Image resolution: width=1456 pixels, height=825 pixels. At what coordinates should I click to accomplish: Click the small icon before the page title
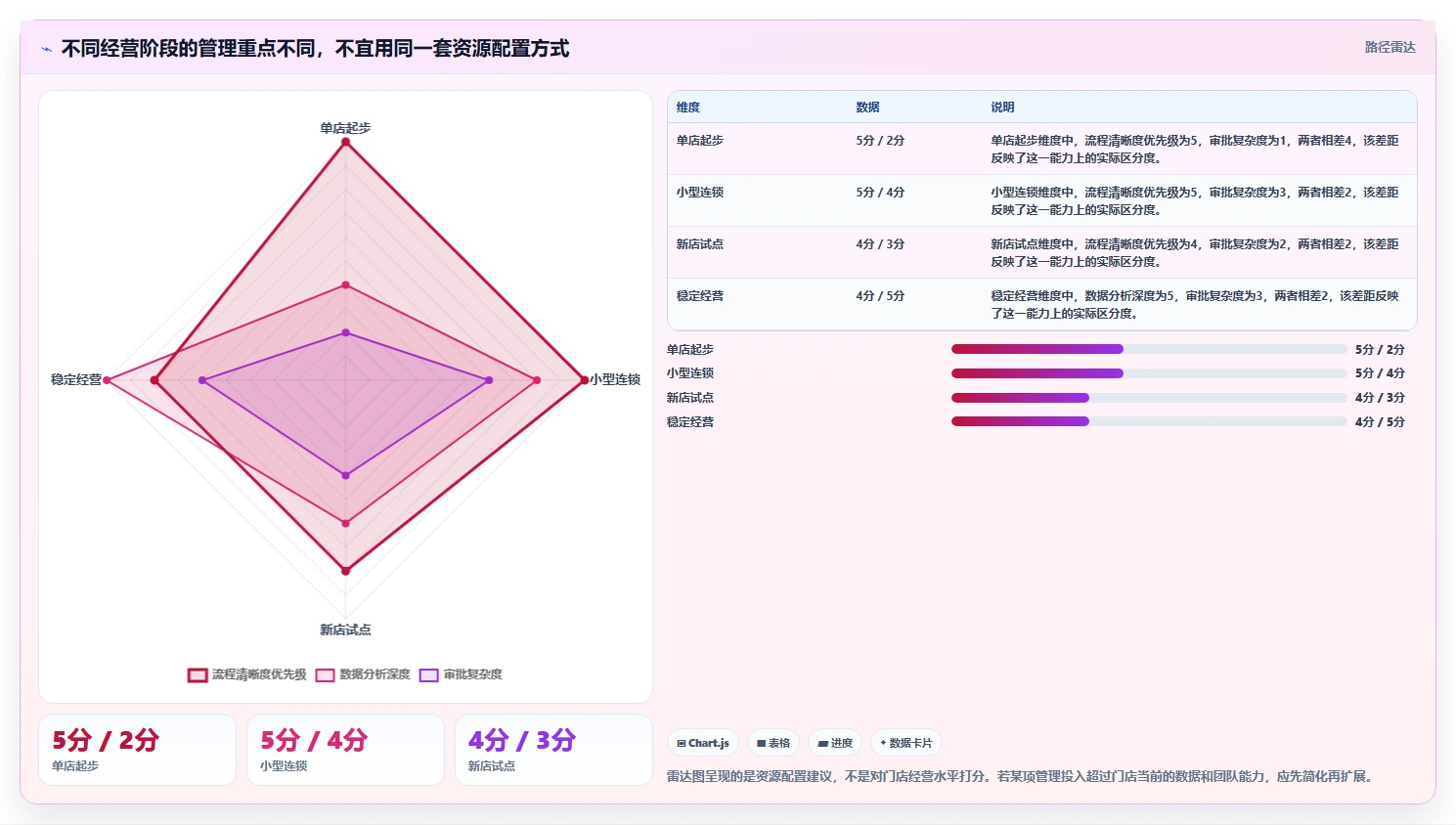(46, 49)
